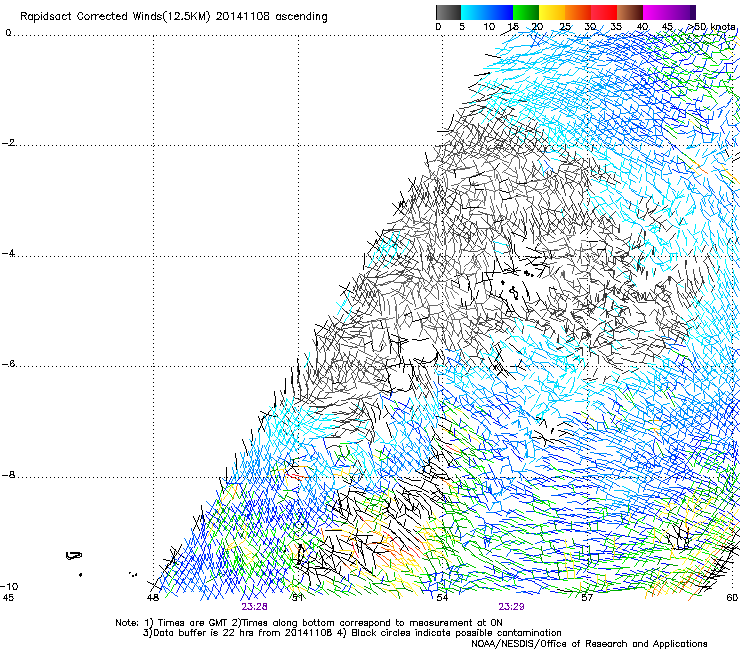This screenshot has height=650, width=740.
Task: Click the purple time label 23:28
Action: (x=254, y=607)
